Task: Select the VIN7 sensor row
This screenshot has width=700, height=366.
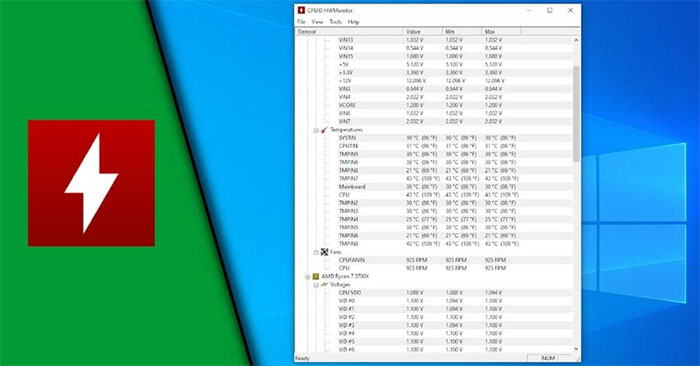Action: coord(434,121)
